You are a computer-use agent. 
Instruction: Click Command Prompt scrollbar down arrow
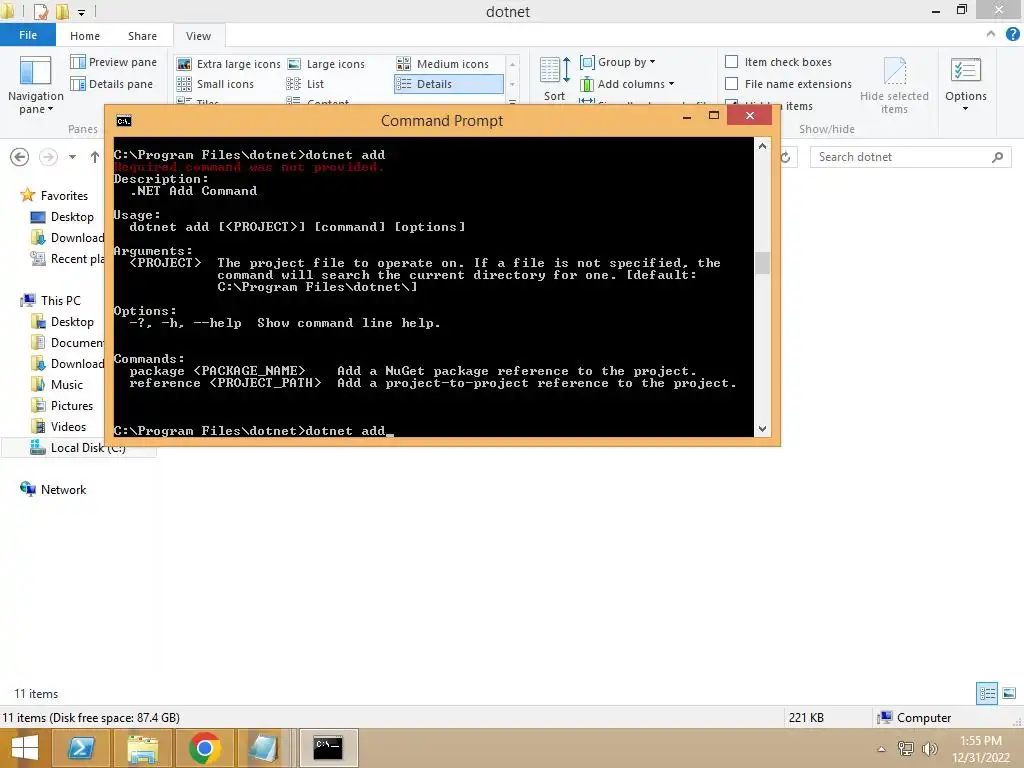click(x=762, y=429)
